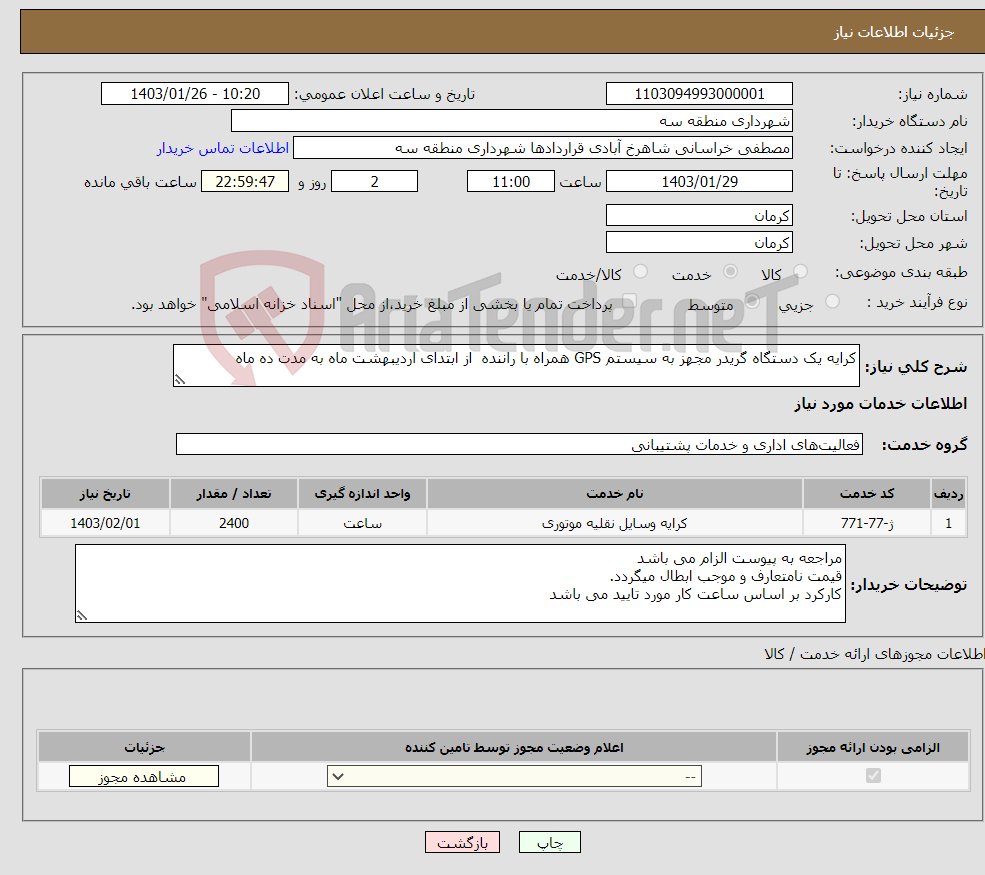This screenshot has width=985, height=875.
Task: Open the permit status dropdown
Action: click(514, 776)
